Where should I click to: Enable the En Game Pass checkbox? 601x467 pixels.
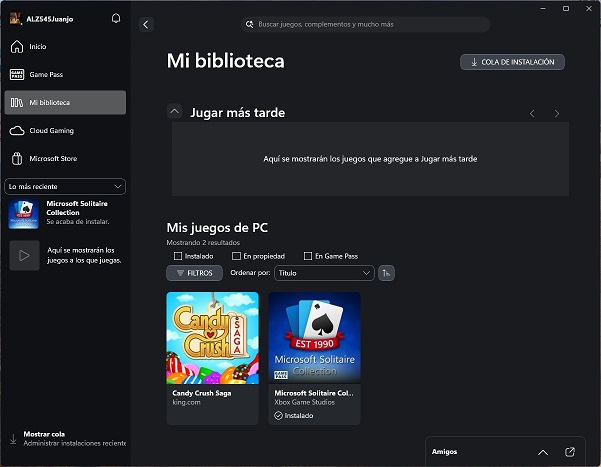pos(308,256)
